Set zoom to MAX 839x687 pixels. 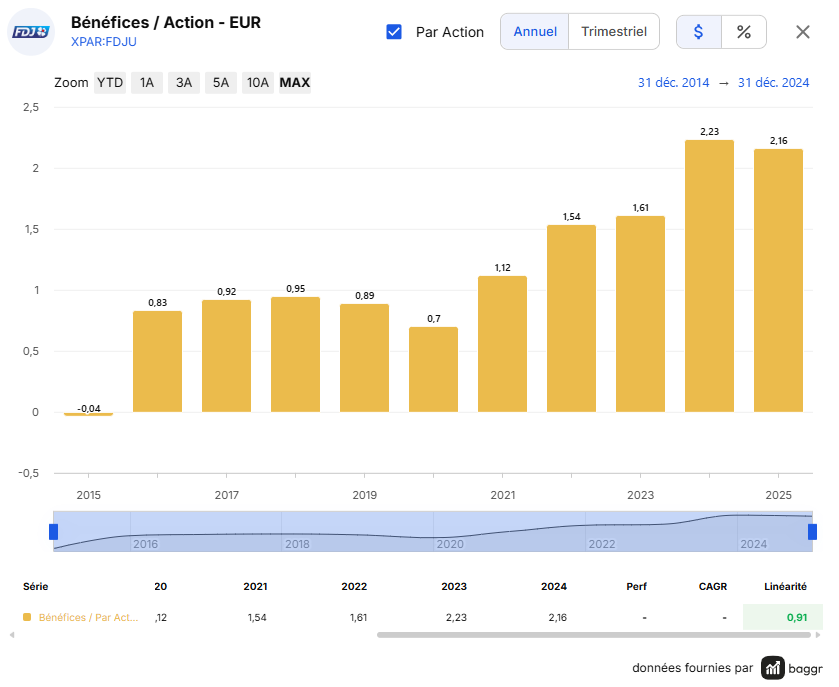[295, 83]
